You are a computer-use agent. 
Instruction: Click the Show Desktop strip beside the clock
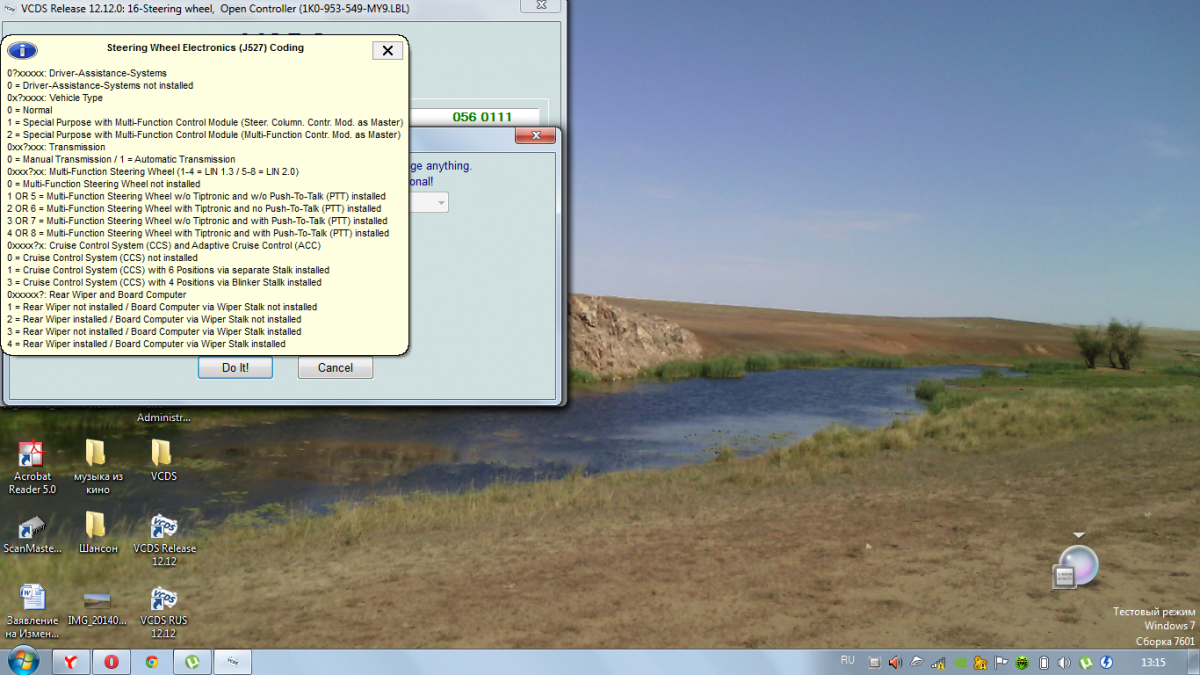coord(1192,661)
